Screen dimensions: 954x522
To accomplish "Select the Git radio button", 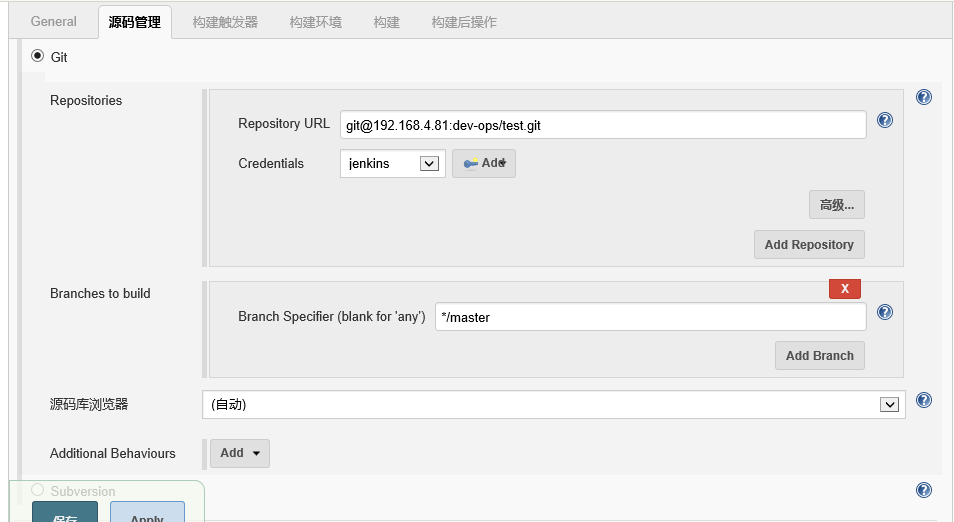I will pos(38,56).
